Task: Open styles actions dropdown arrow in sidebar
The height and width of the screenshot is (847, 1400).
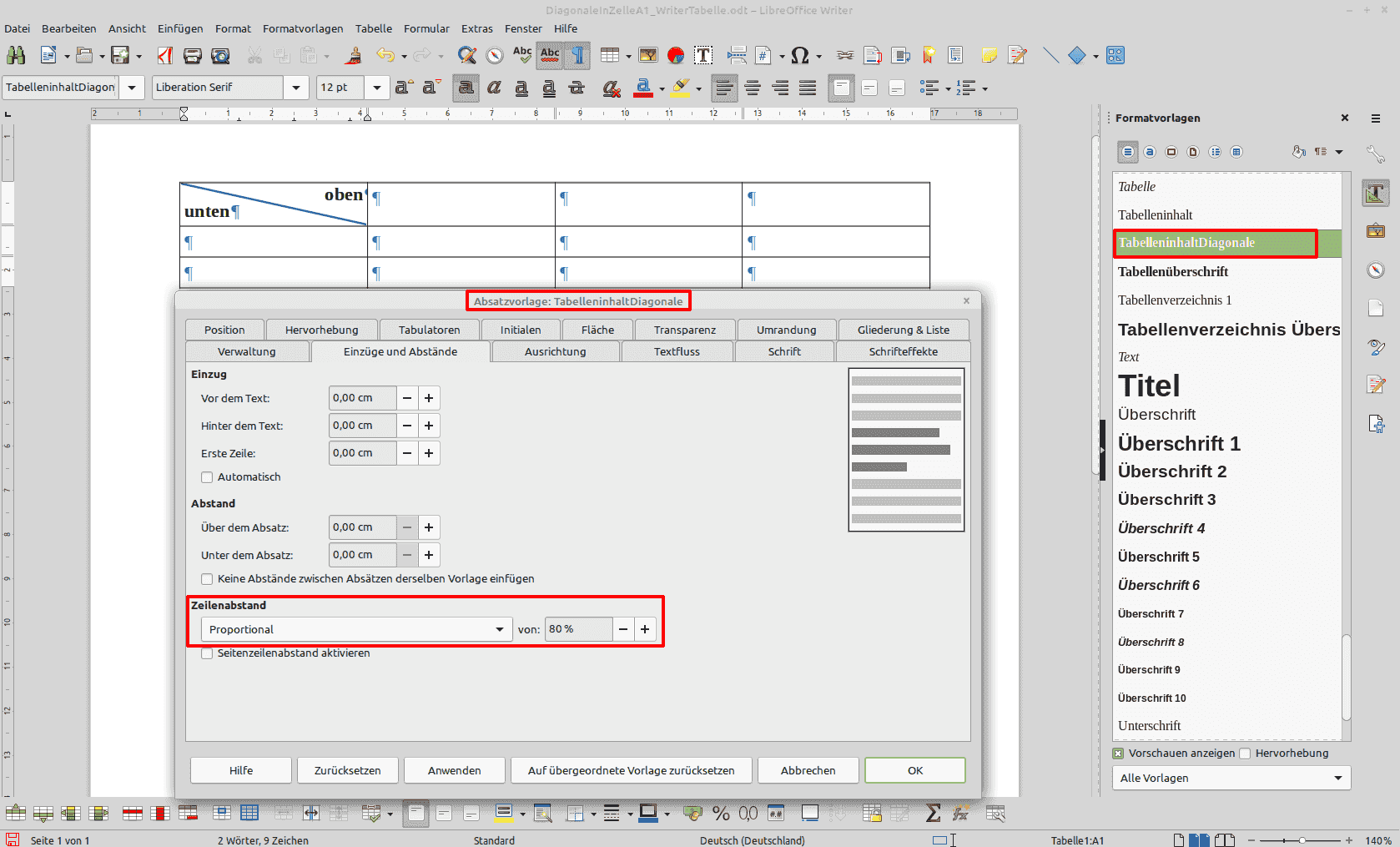Action: [x=1339, y=152]
